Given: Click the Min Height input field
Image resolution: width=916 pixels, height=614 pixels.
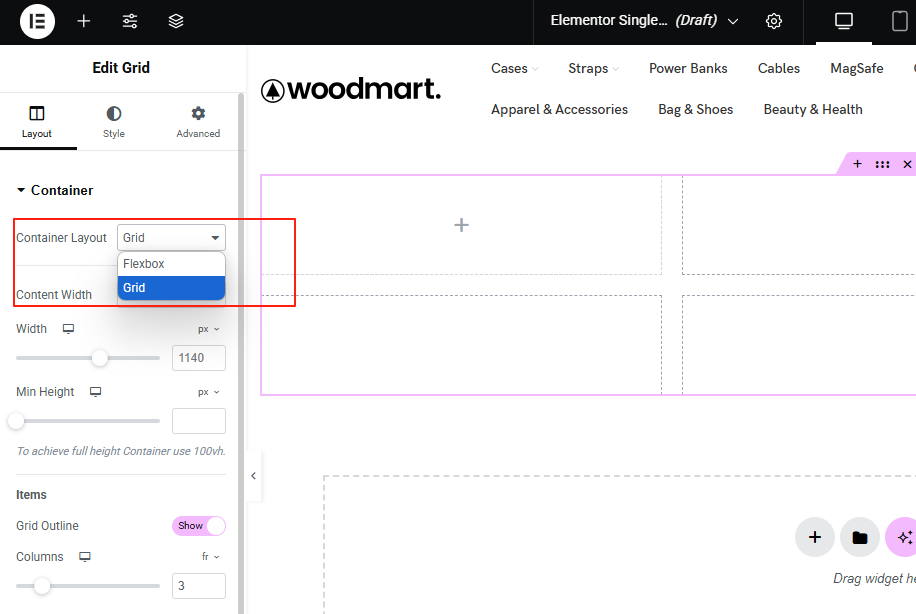Looking at the screenshot, I should 199,421.
